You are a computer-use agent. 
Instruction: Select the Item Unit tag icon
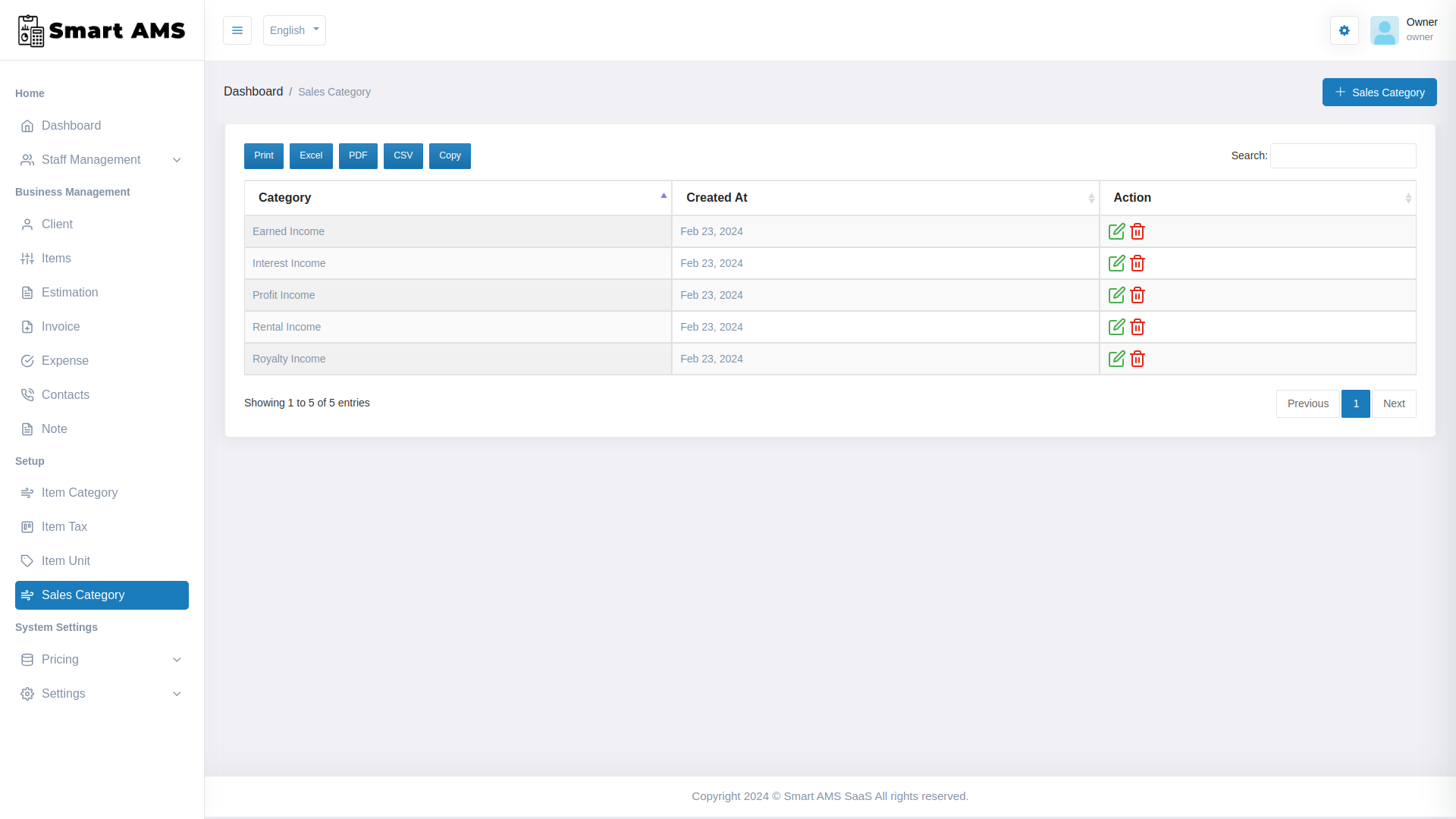(27, 560)
